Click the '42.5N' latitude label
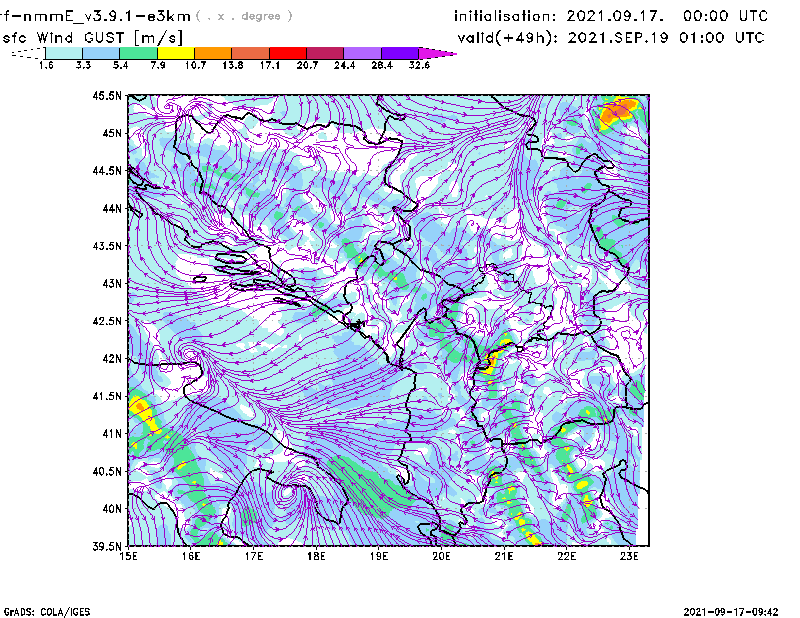 pos(107,321)
